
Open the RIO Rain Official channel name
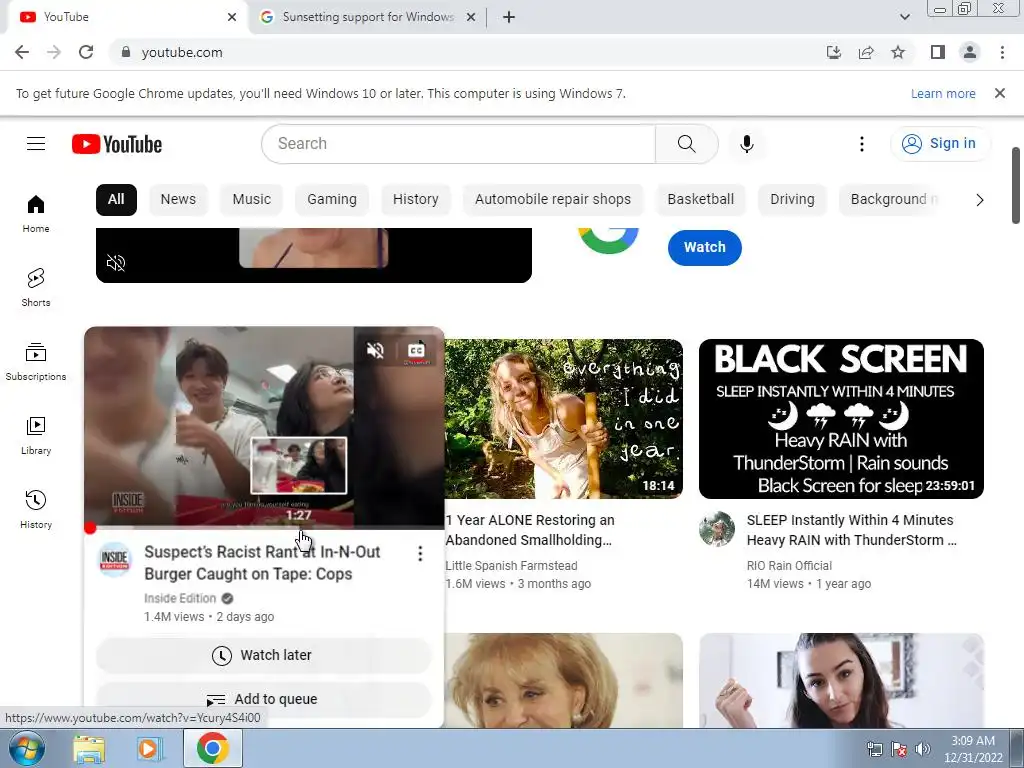click(790, 566)
